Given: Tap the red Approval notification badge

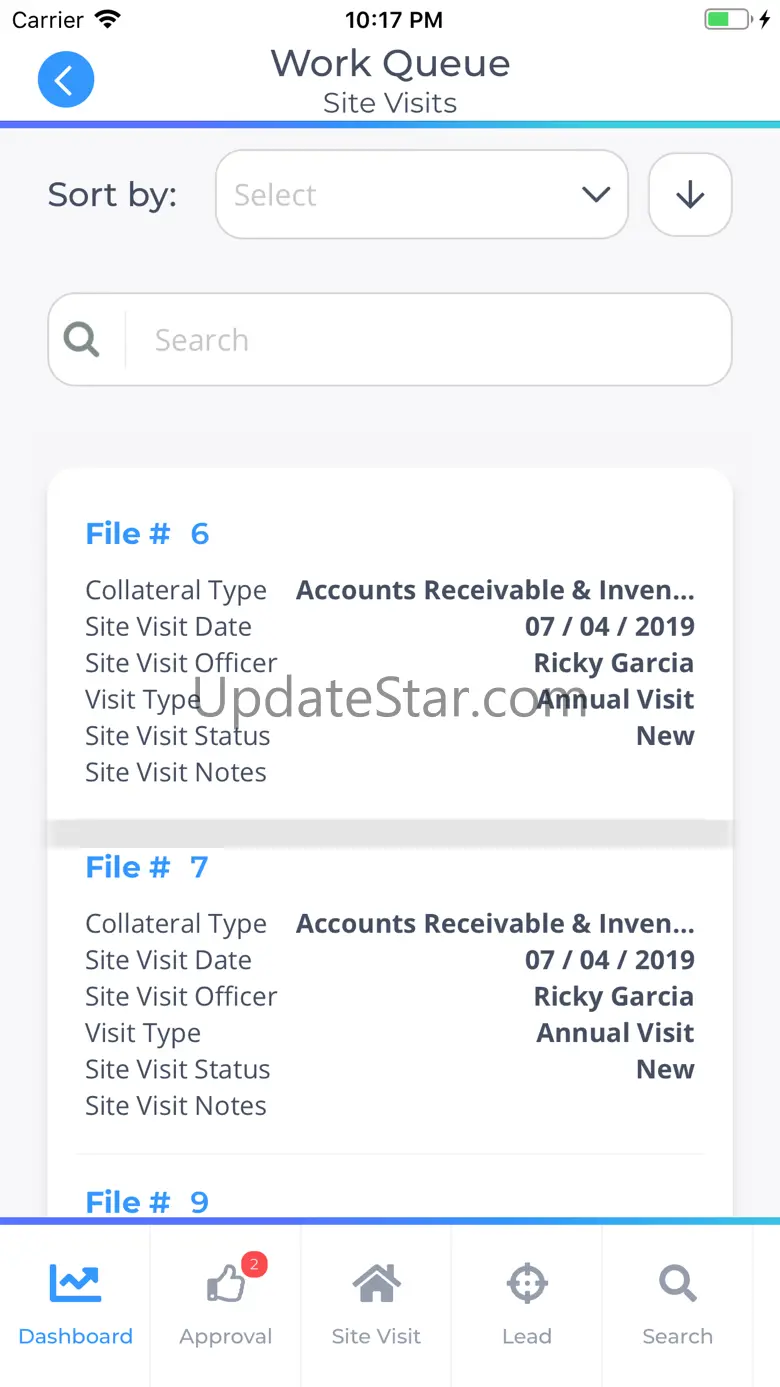Looking at the screenshot, I should click(254, 1265).
